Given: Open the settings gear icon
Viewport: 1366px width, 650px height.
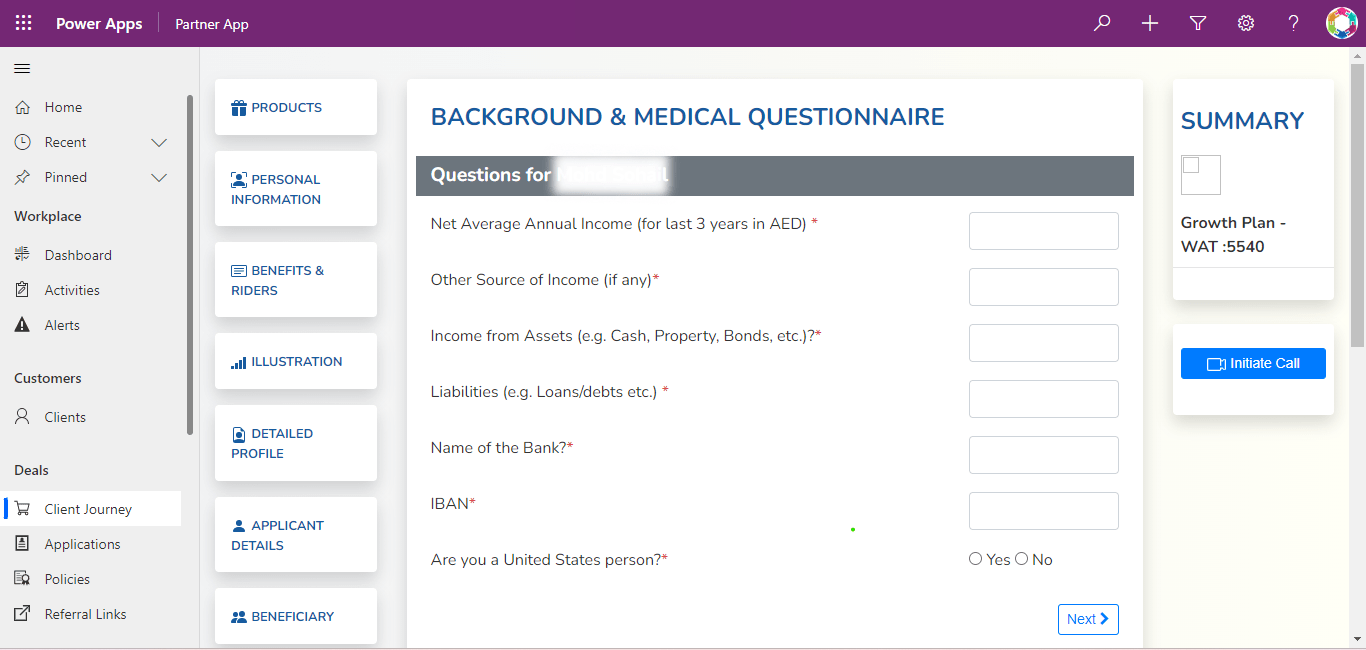Looking at the screenshot, I should click(x=1246, y=23).
